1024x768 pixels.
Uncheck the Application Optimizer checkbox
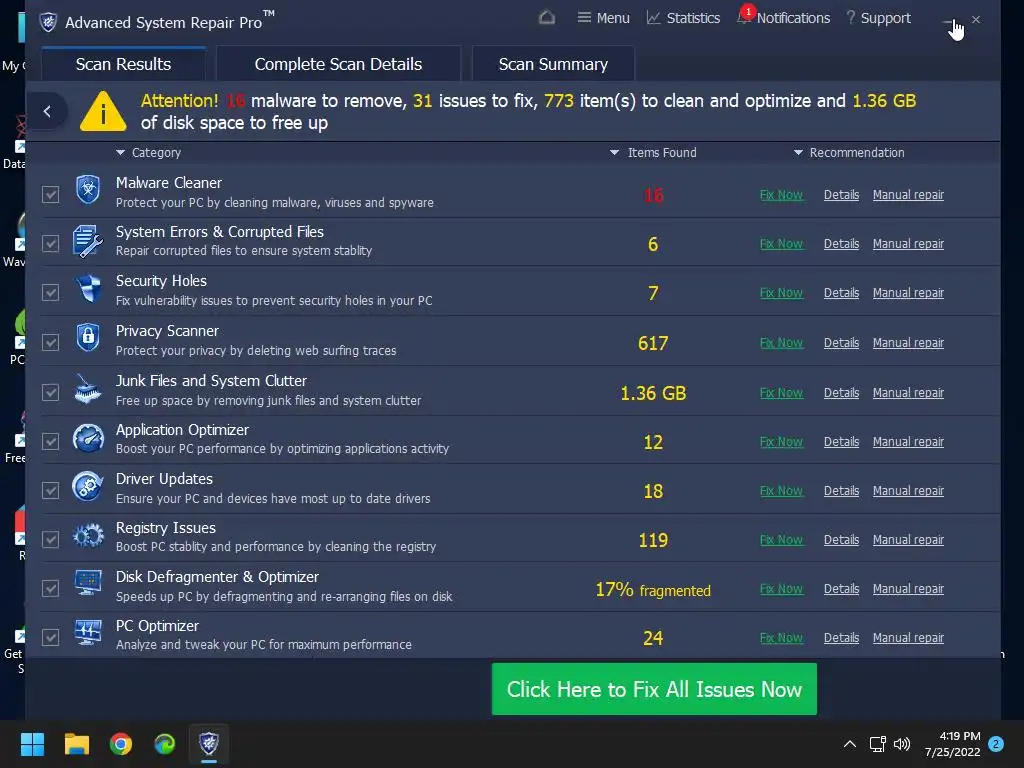click(50, 441)
